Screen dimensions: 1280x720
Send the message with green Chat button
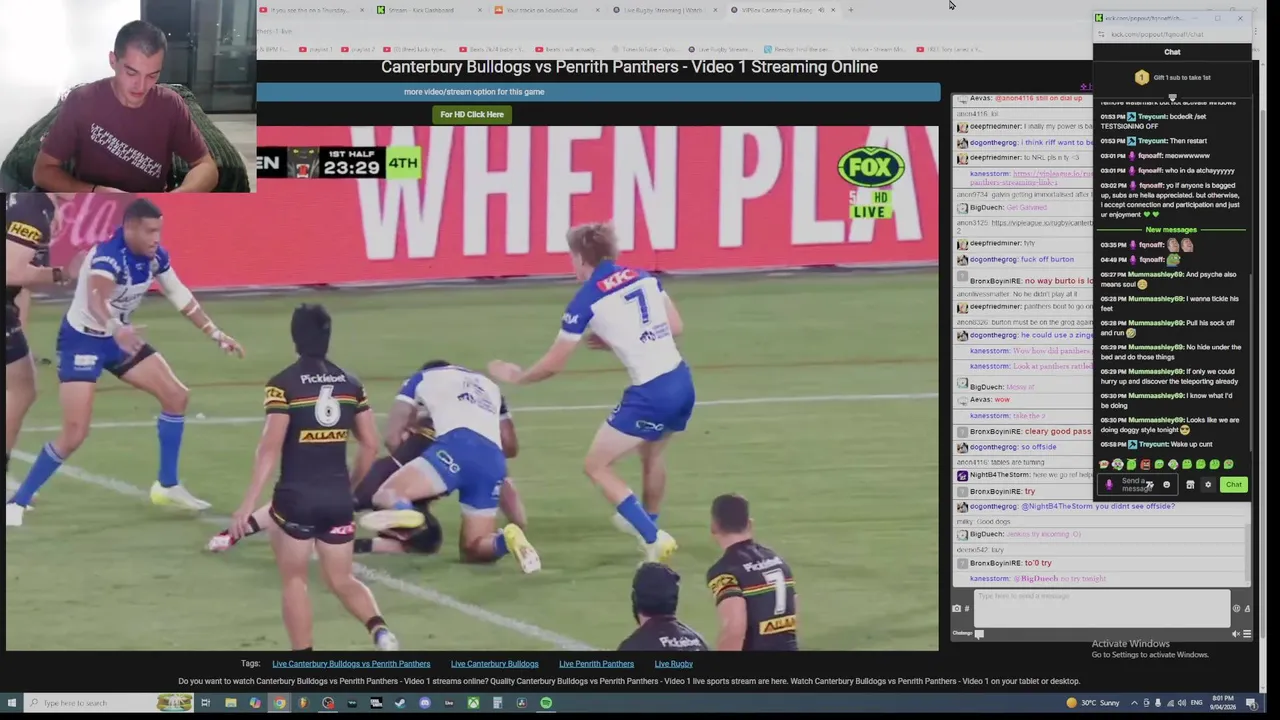[x=1233, y=485]
